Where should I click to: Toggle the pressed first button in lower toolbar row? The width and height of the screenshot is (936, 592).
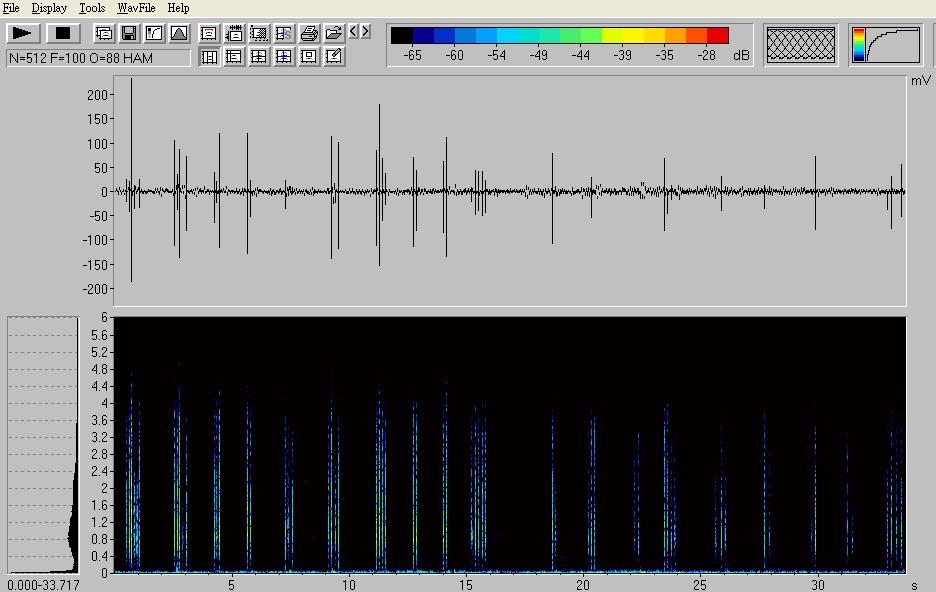coord(209,57)
